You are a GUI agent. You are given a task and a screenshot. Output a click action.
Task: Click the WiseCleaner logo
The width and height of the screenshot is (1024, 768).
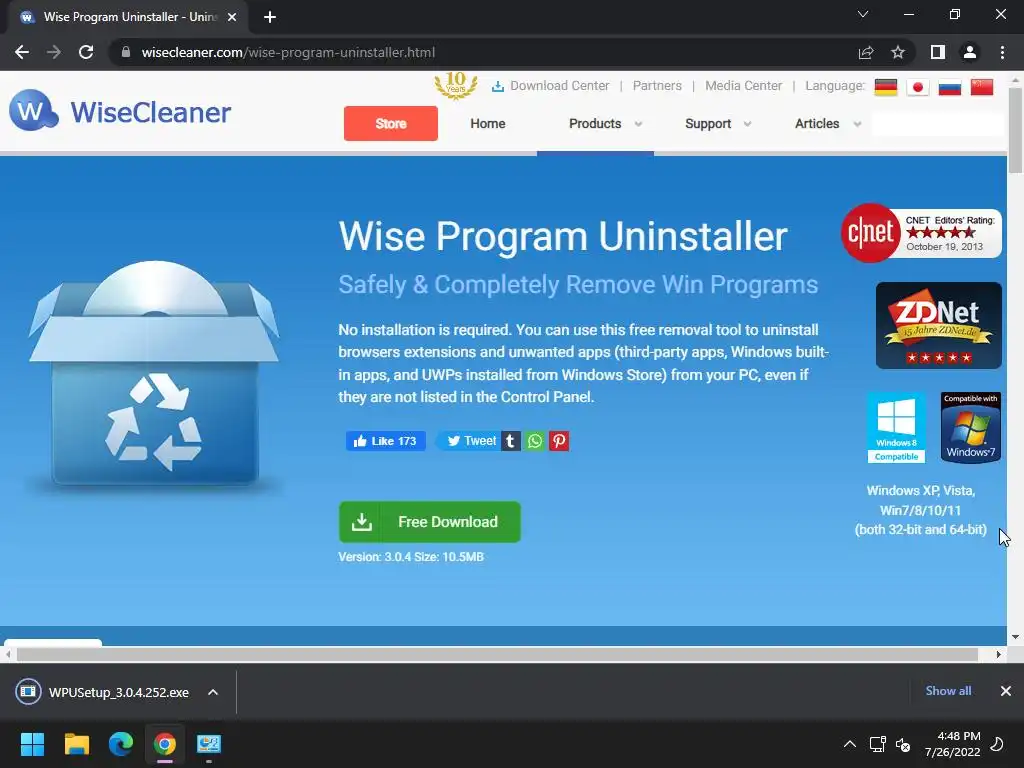click(x=120, y=111)
